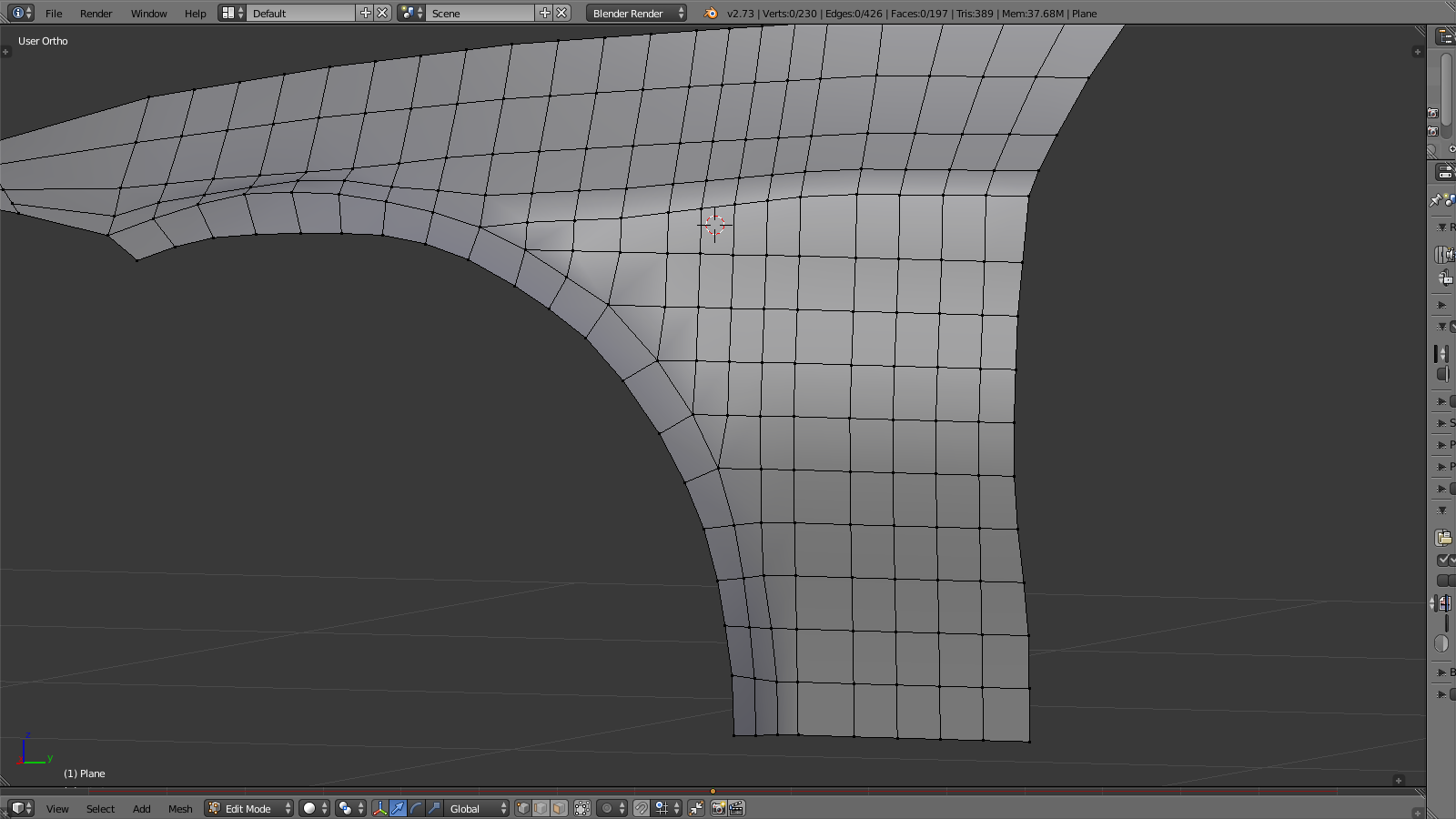Viewport: 1456px width, 819px height.
Task: Select the translate manipulator arrow icon
Action: pos(398,808)
